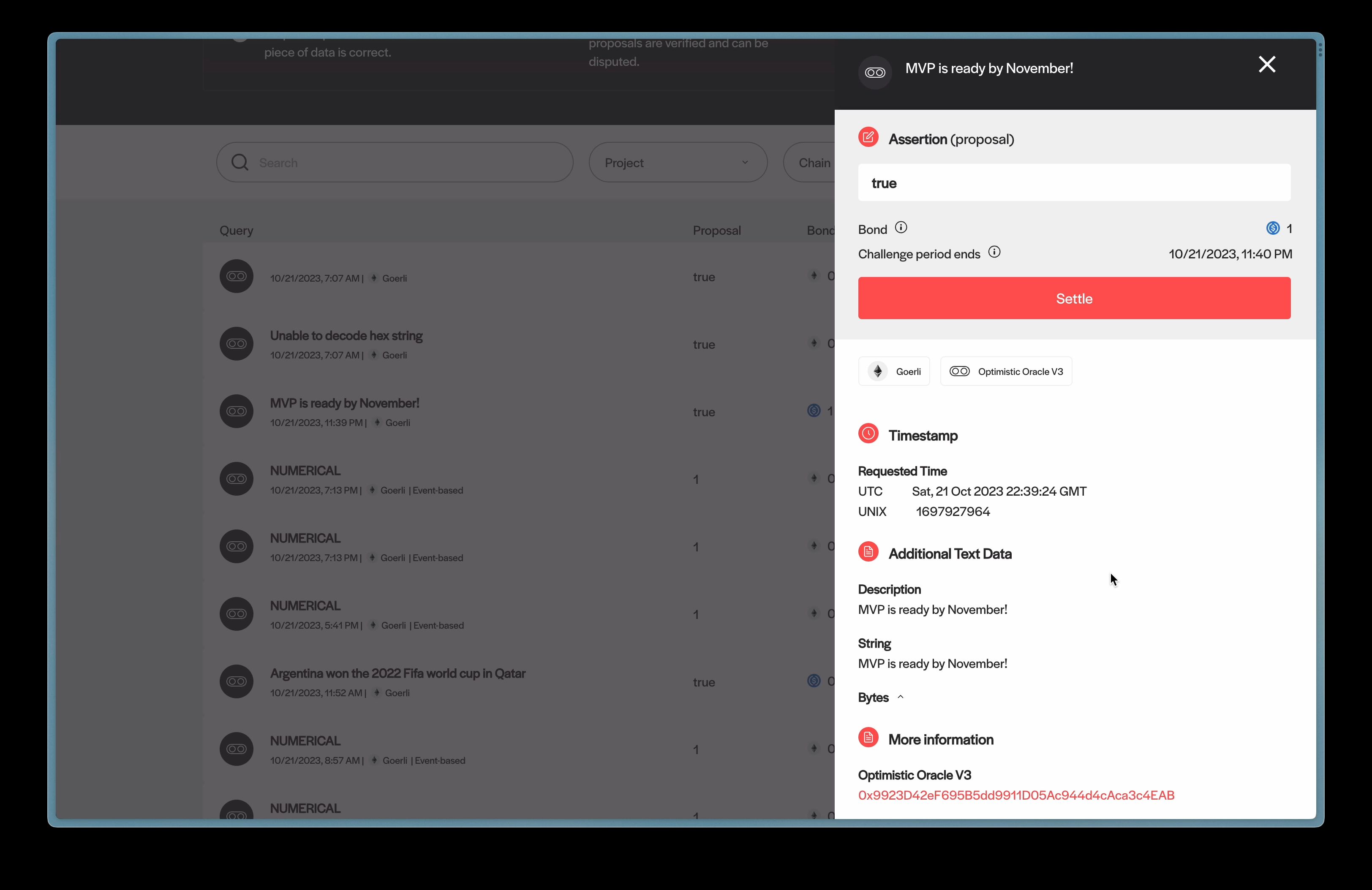Click UNIX timestamp value 1697927964
The image size is (1372, 890).
[953, 512]
